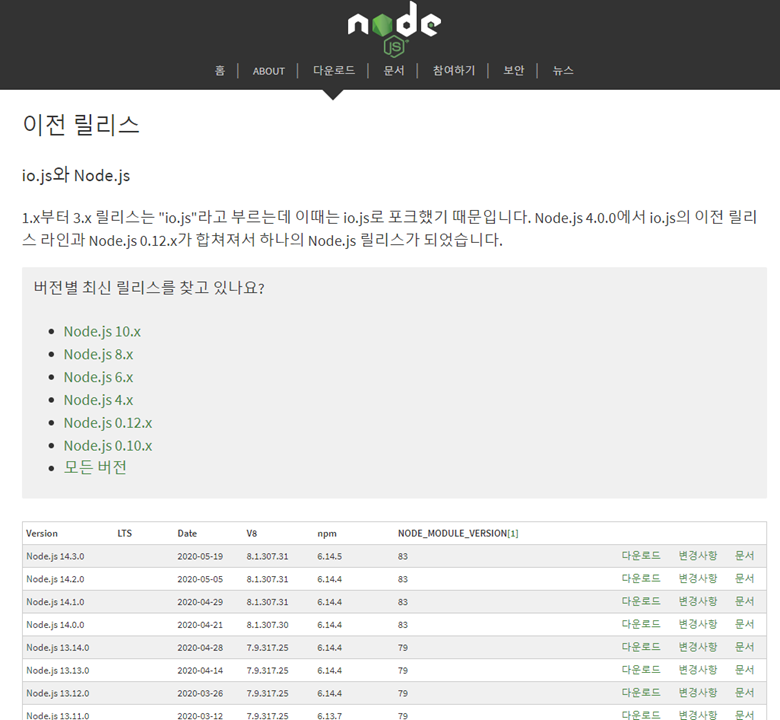This screenshot has height=720, width=780.
Task: Open 문서 for Node.js 14.0.0
Action: coord(745,624)
